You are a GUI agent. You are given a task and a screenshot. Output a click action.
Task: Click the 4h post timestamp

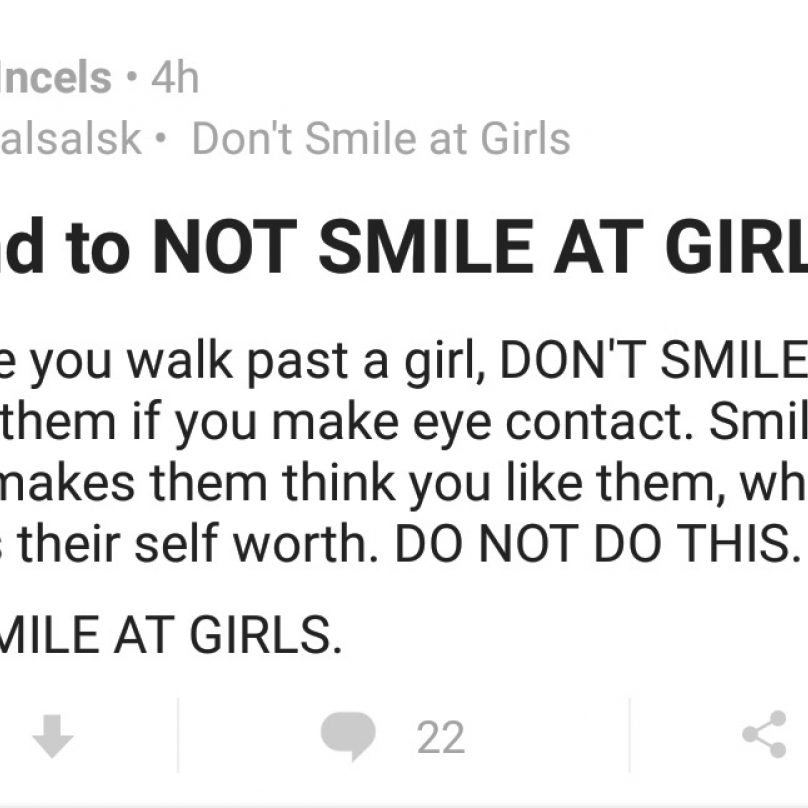pos(175,78)
